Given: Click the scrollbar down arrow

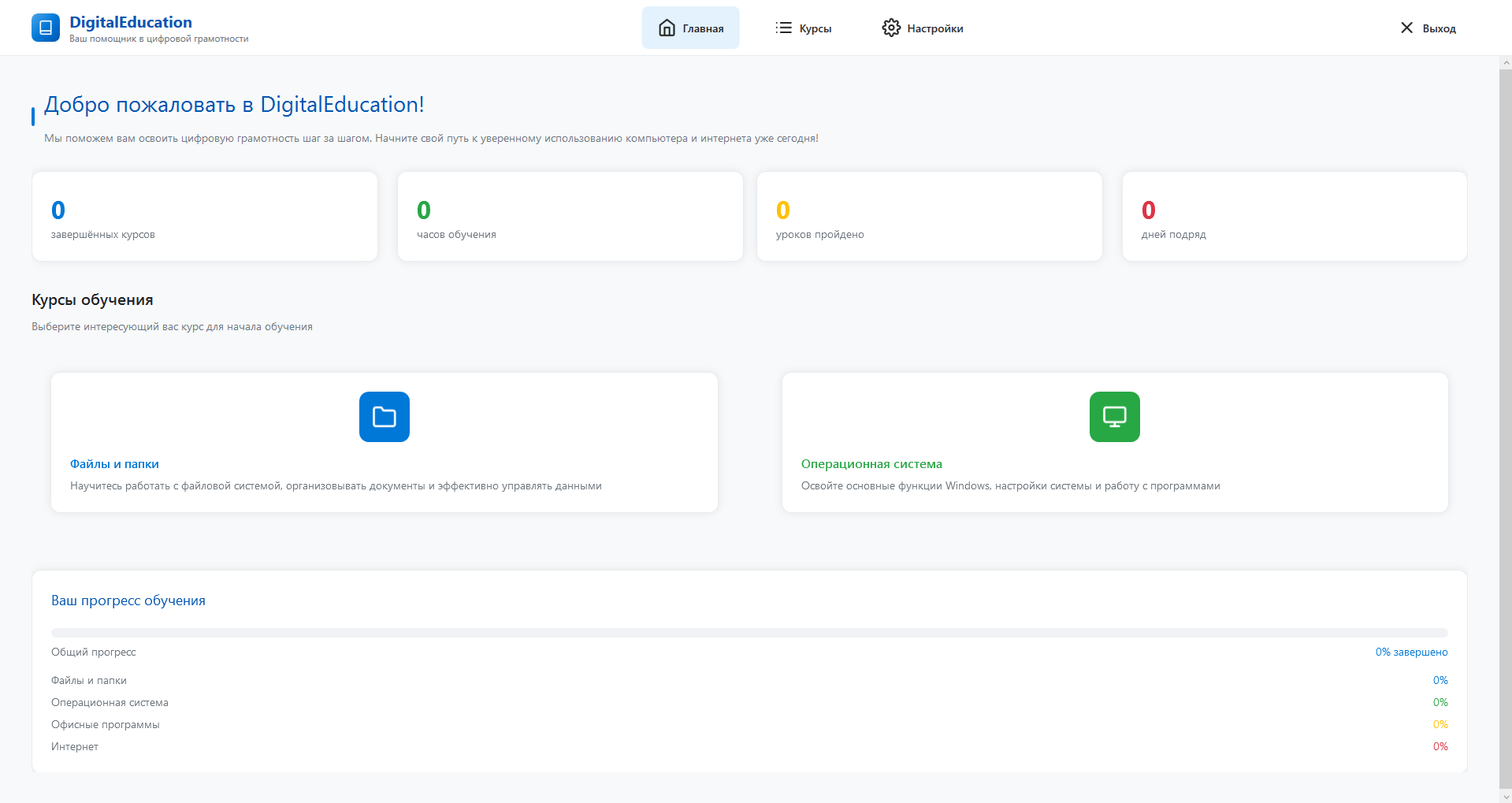Looking at the screenshot, I should pos(1505,796).
